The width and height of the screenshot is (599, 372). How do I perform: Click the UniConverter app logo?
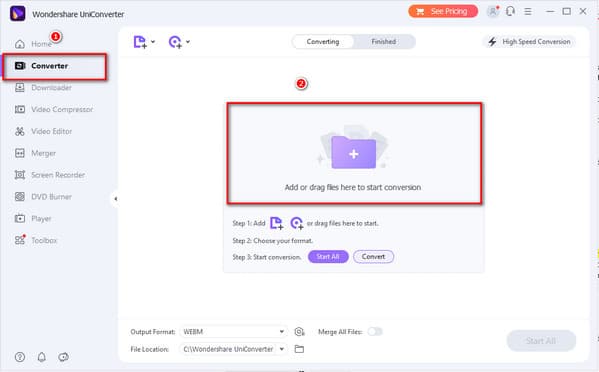(x=17, y=14)
